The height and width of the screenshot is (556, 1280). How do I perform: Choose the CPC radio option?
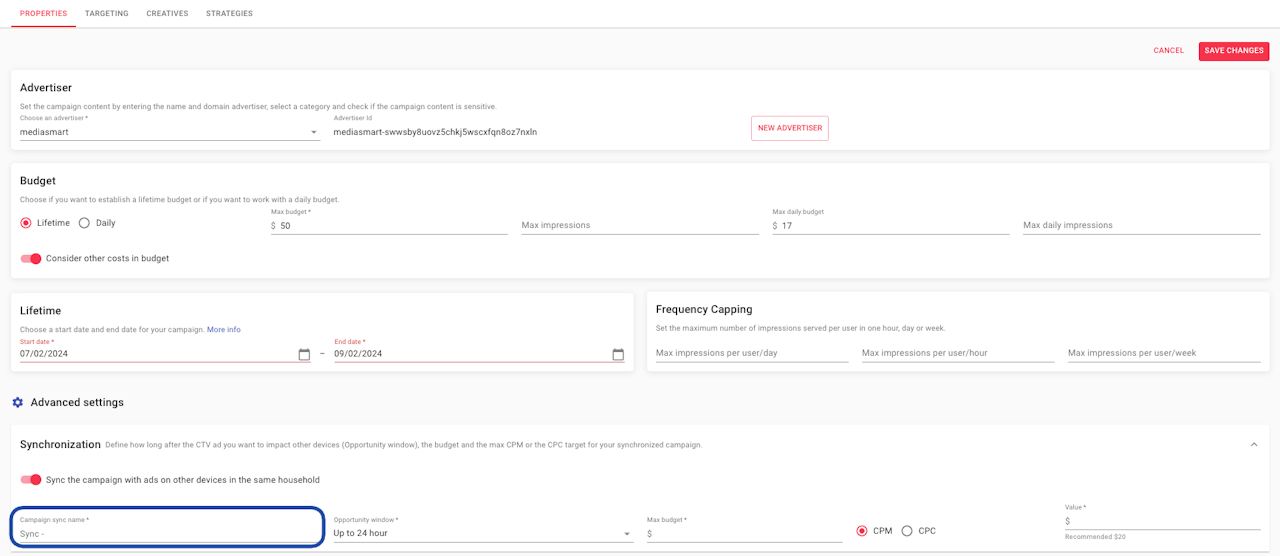coord(907,531)
